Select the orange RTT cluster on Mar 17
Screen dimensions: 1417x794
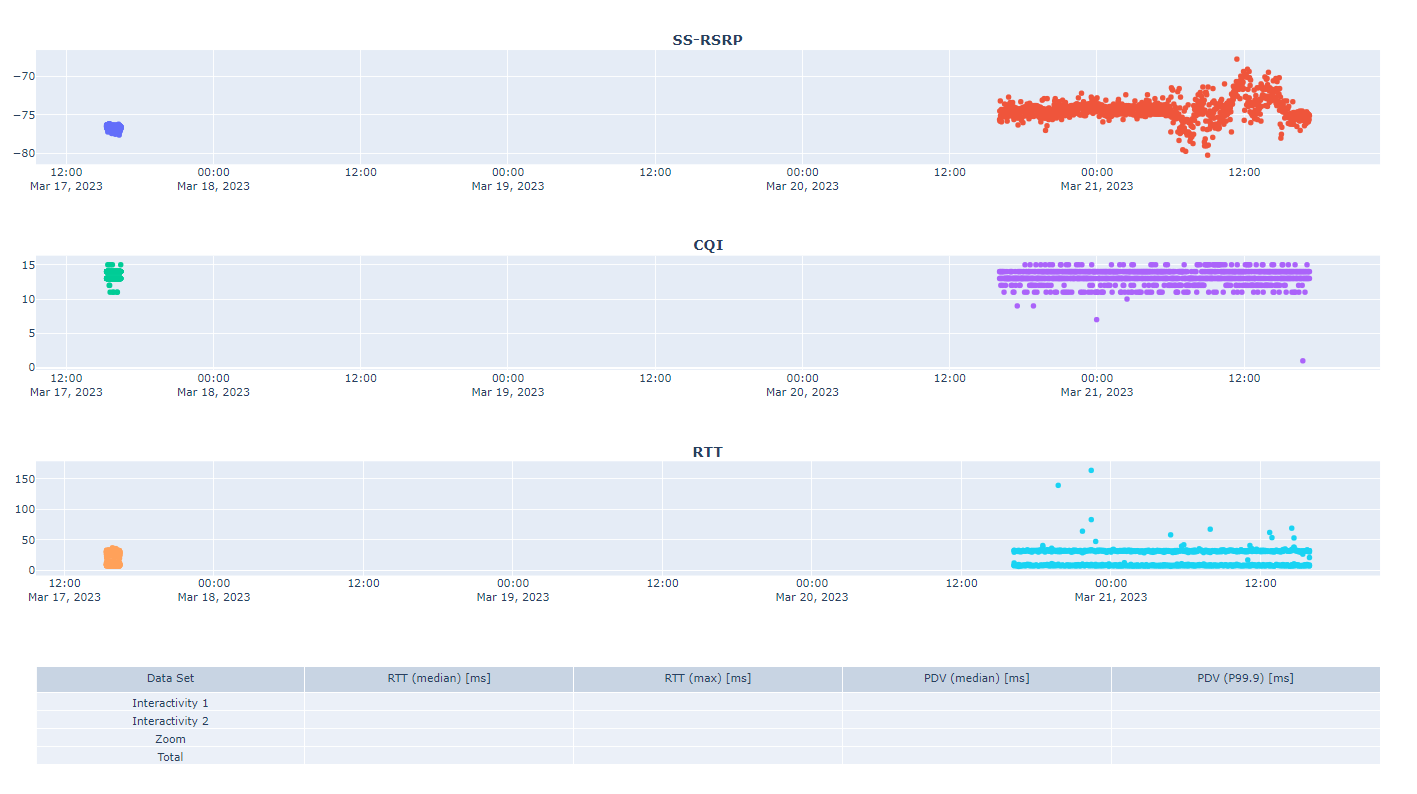point(113,557)
